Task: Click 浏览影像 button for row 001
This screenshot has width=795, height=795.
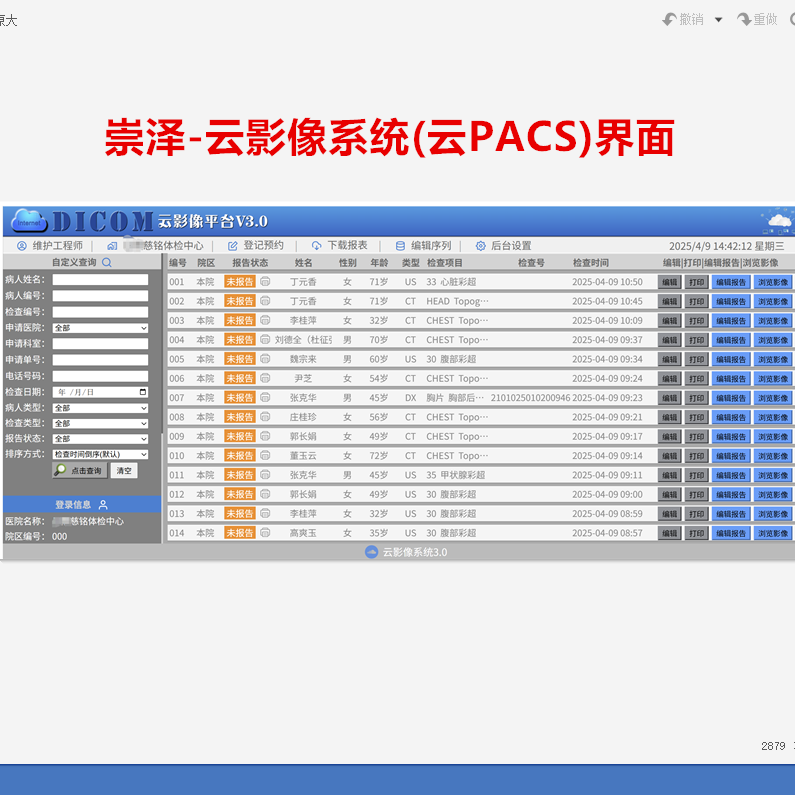Action: pyautogui.click(x=773, y=282)
